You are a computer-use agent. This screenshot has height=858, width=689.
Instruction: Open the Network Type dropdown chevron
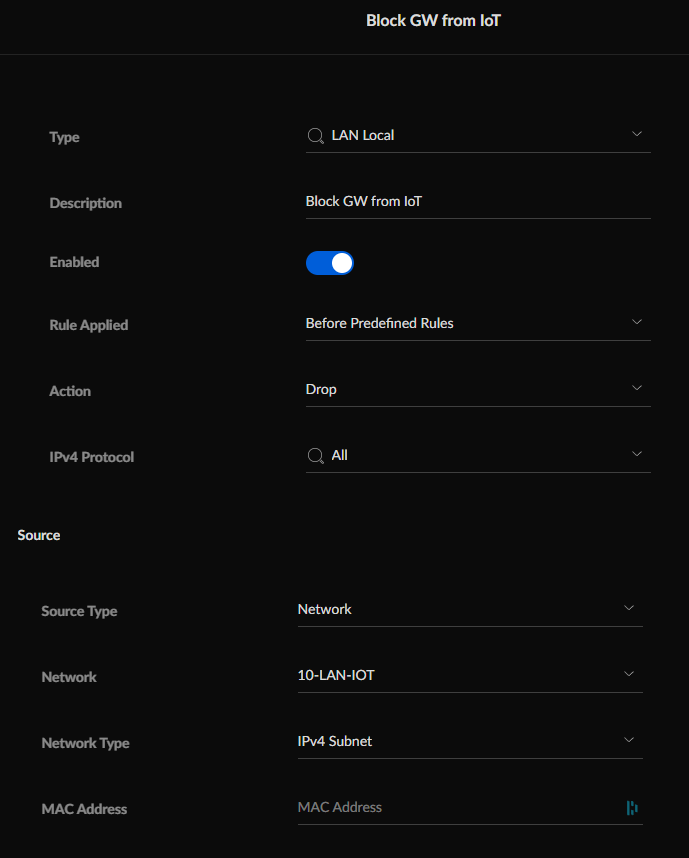click(x=629, y=740)
